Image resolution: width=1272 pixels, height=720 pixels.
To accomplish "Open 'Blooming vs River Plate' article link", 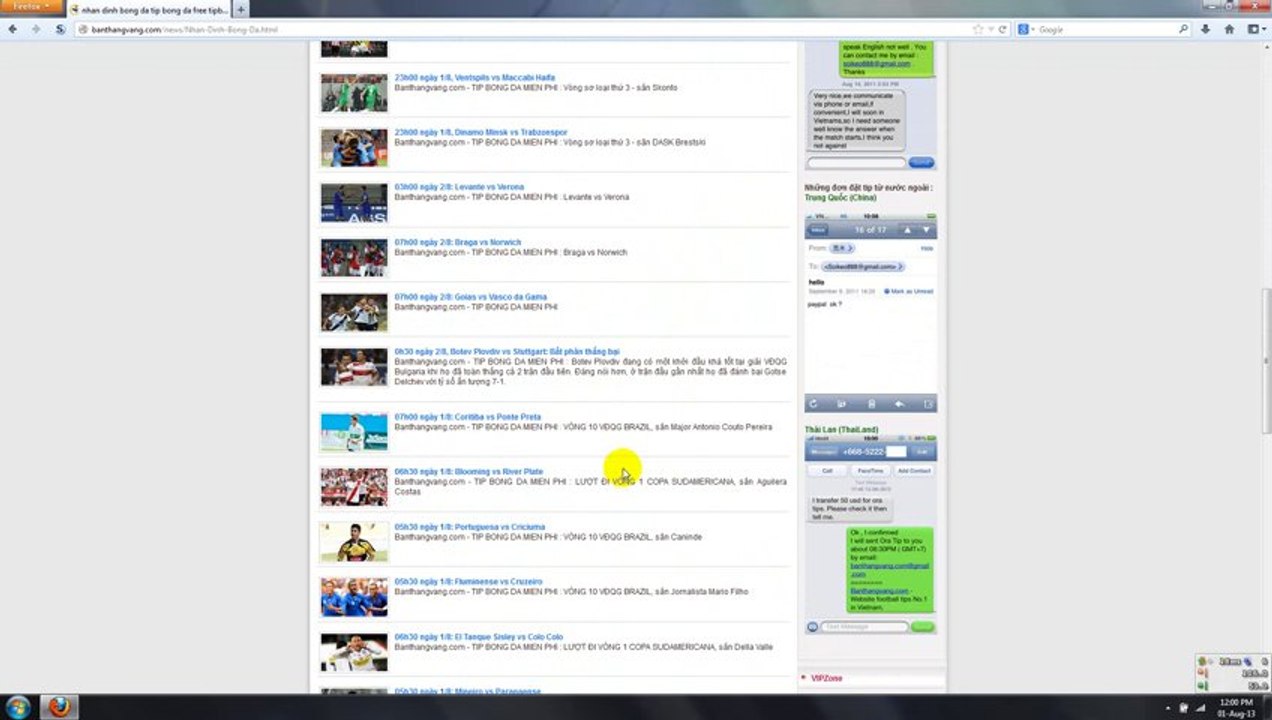I will 468,472.
